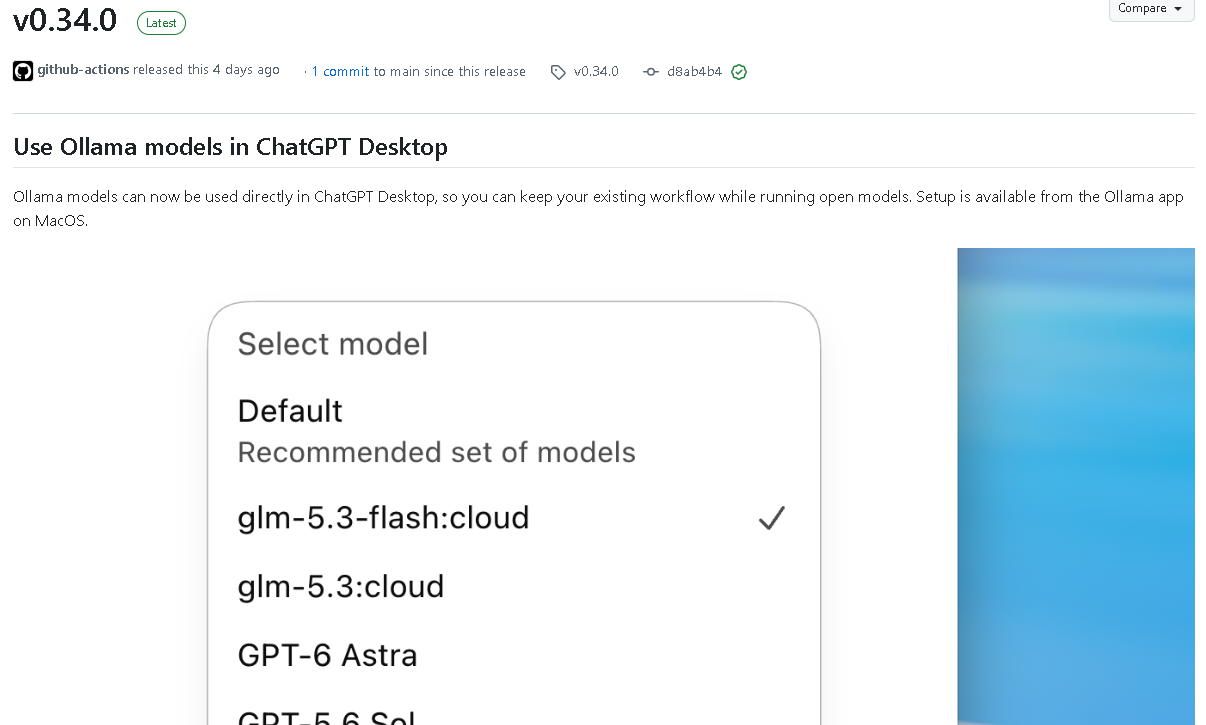1206x725 pixels.
Task: Open the Compare dropdown
Action: click(x=1151, y=9)
